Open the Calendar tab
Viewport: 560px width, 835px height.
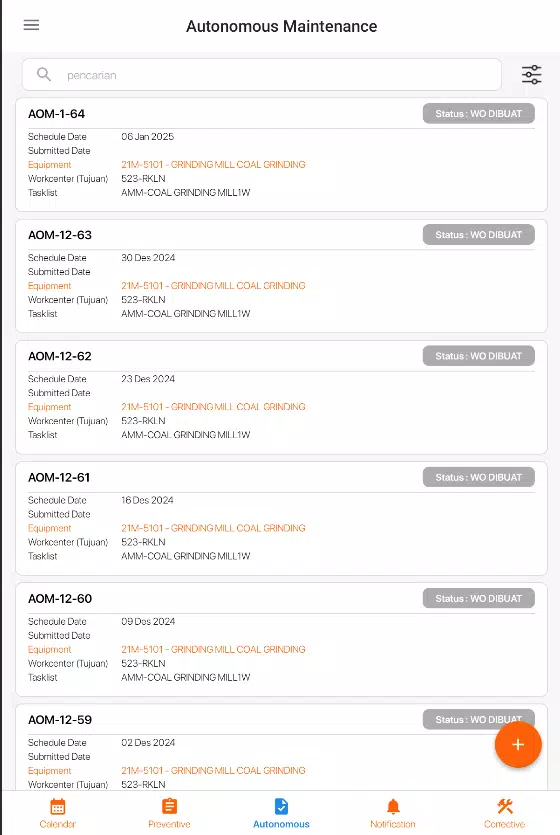57,813
